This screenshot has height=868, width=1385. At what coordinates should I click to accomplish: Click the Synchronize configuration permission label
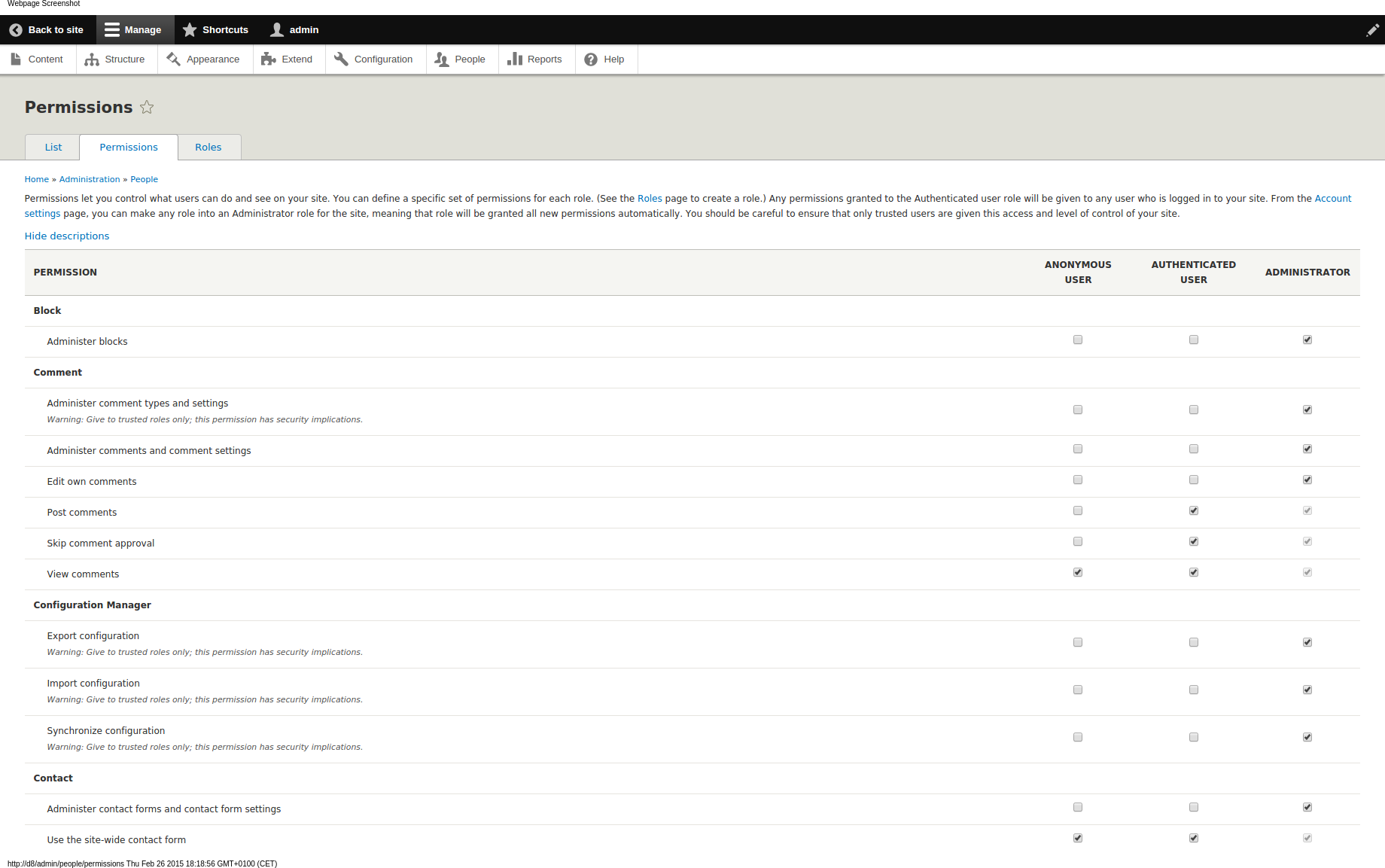[x=106, y=731]
